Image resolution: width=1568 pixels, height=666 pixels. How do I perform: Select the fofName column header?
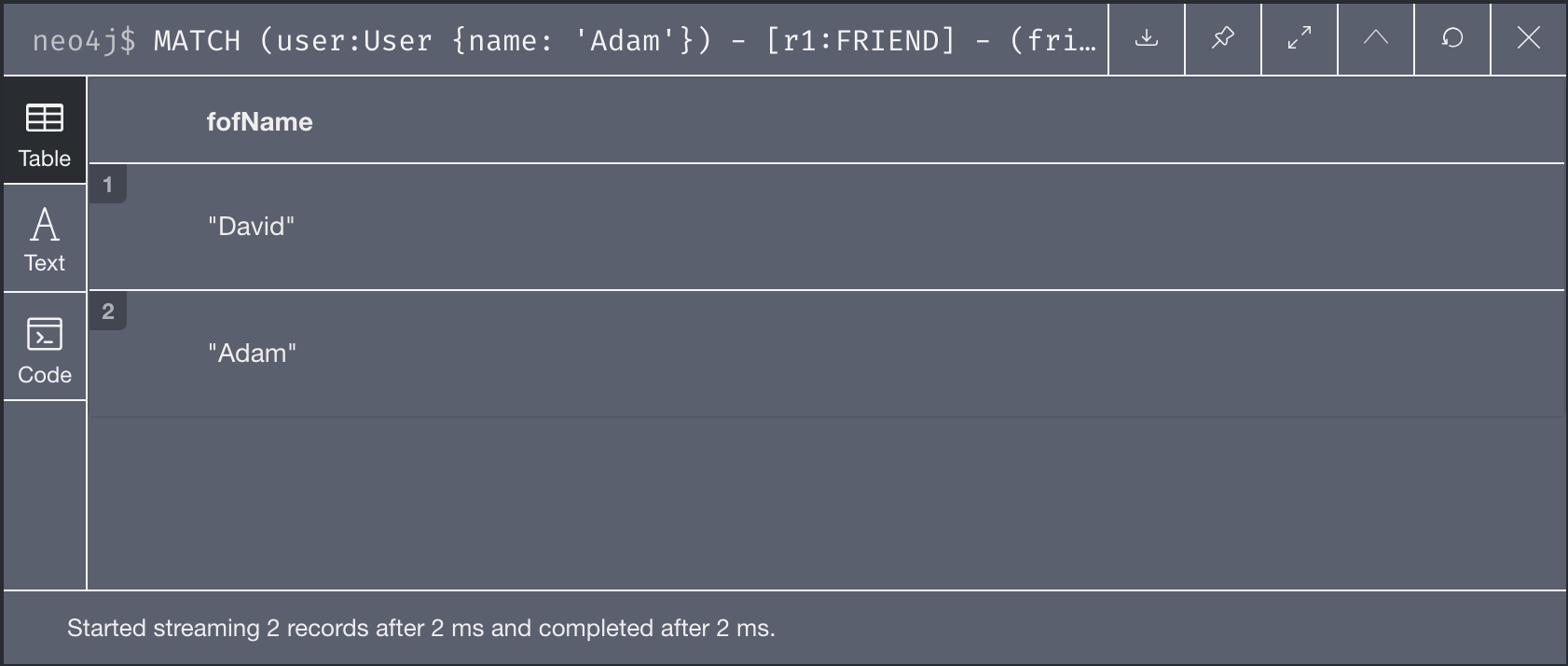tap(259, 122)
